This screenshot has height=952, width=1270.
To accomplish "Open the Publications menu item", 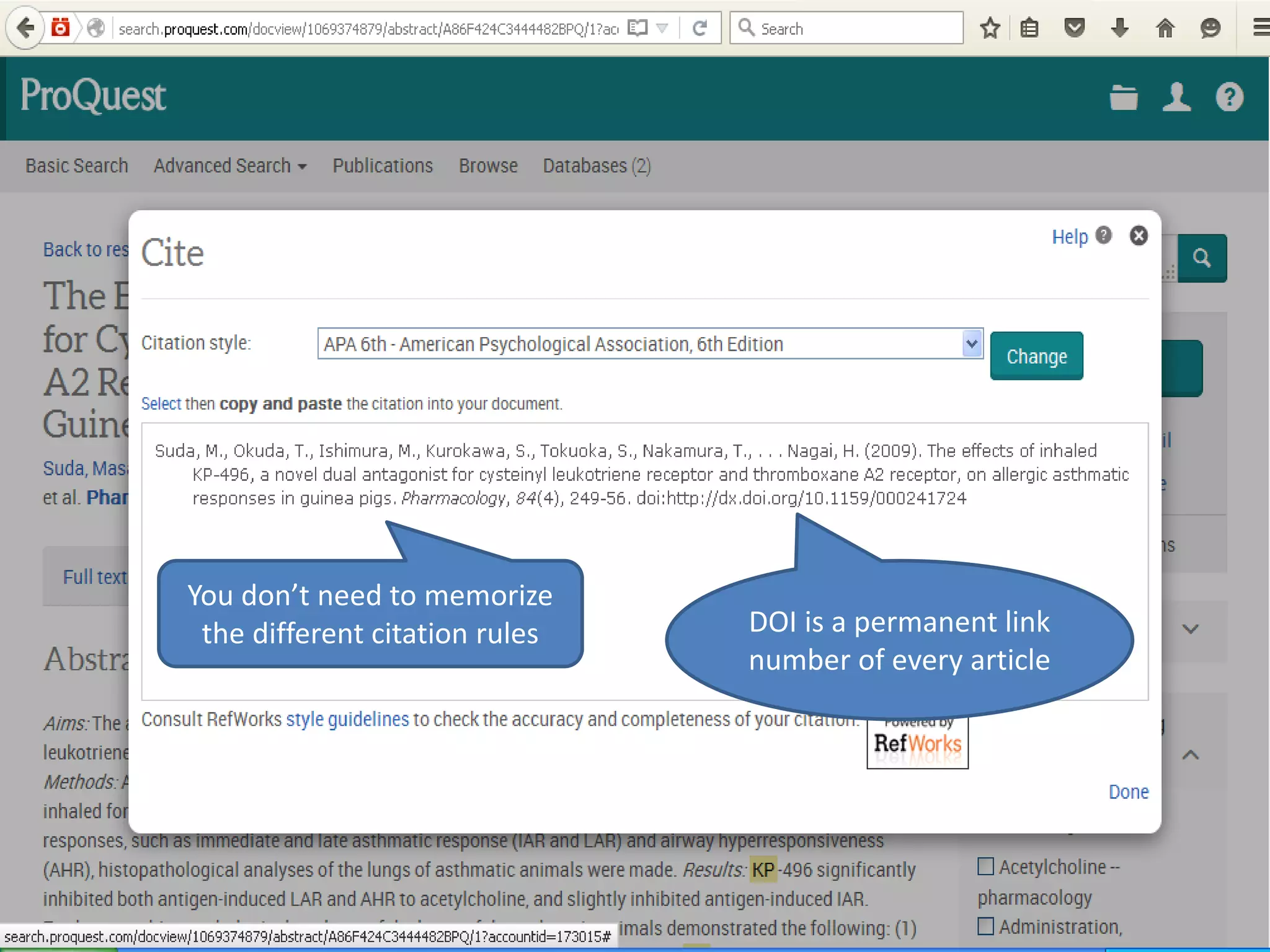I will click(383, 165).
